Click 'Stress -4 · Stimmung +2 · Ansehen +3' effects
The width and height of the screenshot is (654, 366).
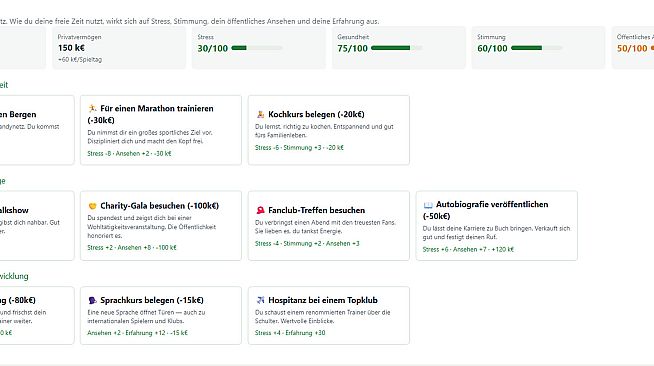coord(307,243)
